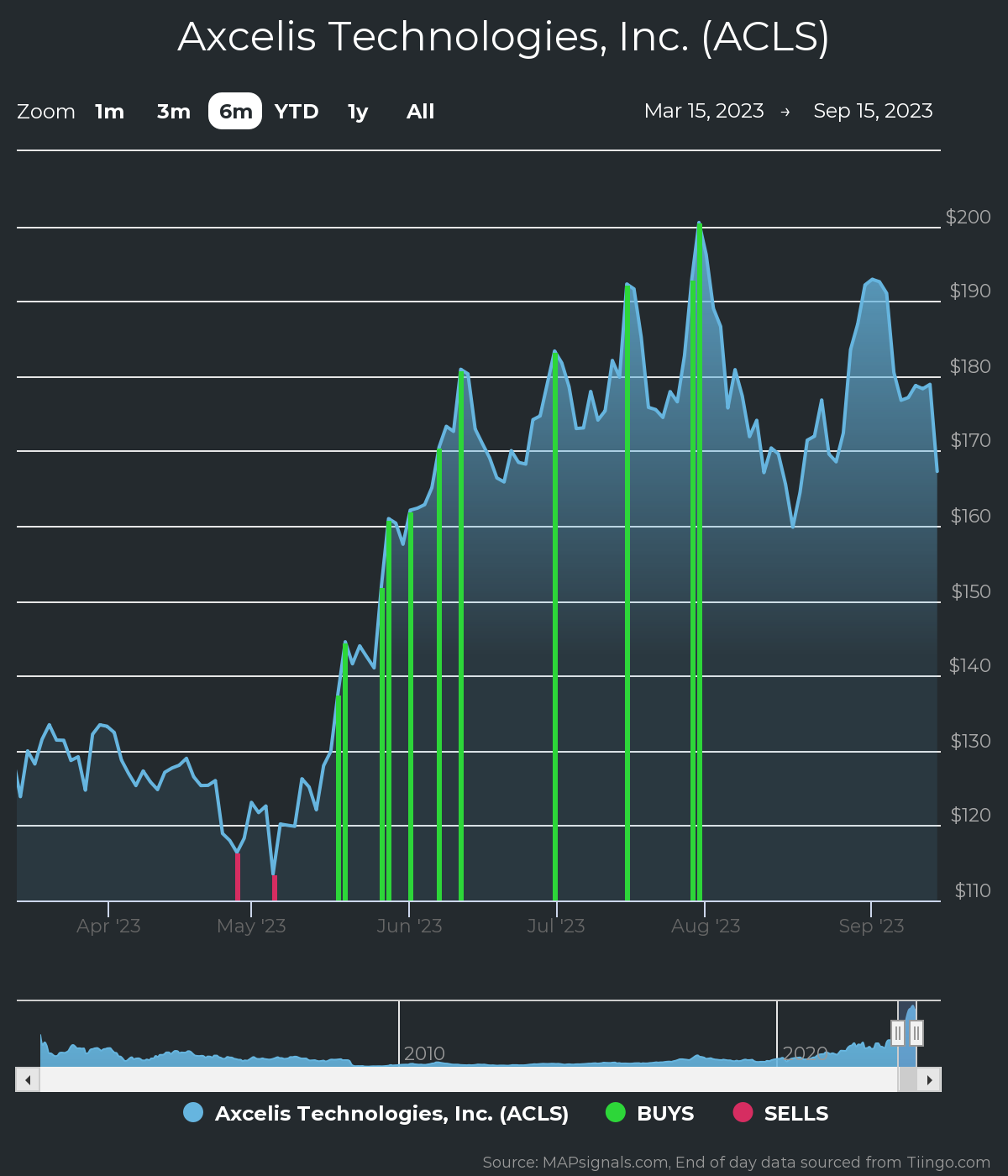Toggle the Axcelis Technologies series in legend
The width and height of the screenshot is (1008, 1176).
point(375,1113)
